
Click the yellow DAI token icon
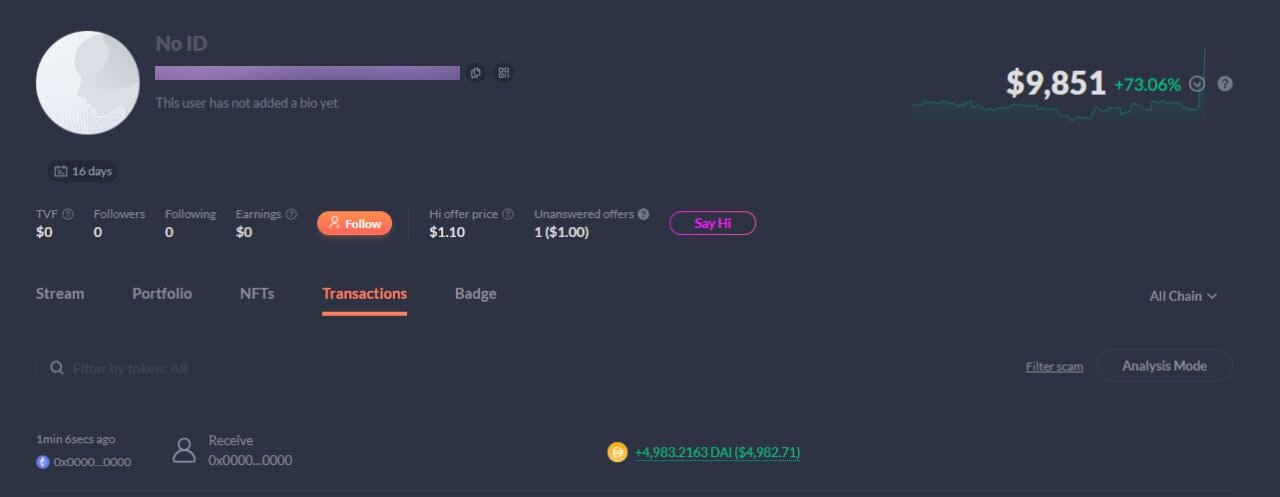point(617,452)
